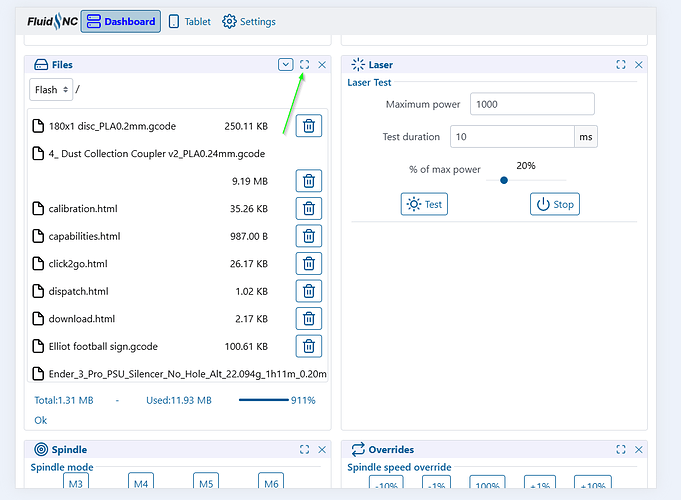Screen dimensions: 681x500
Task: Click the FluidNC logo
Action: pyautogui.click(x=51, y=21)
